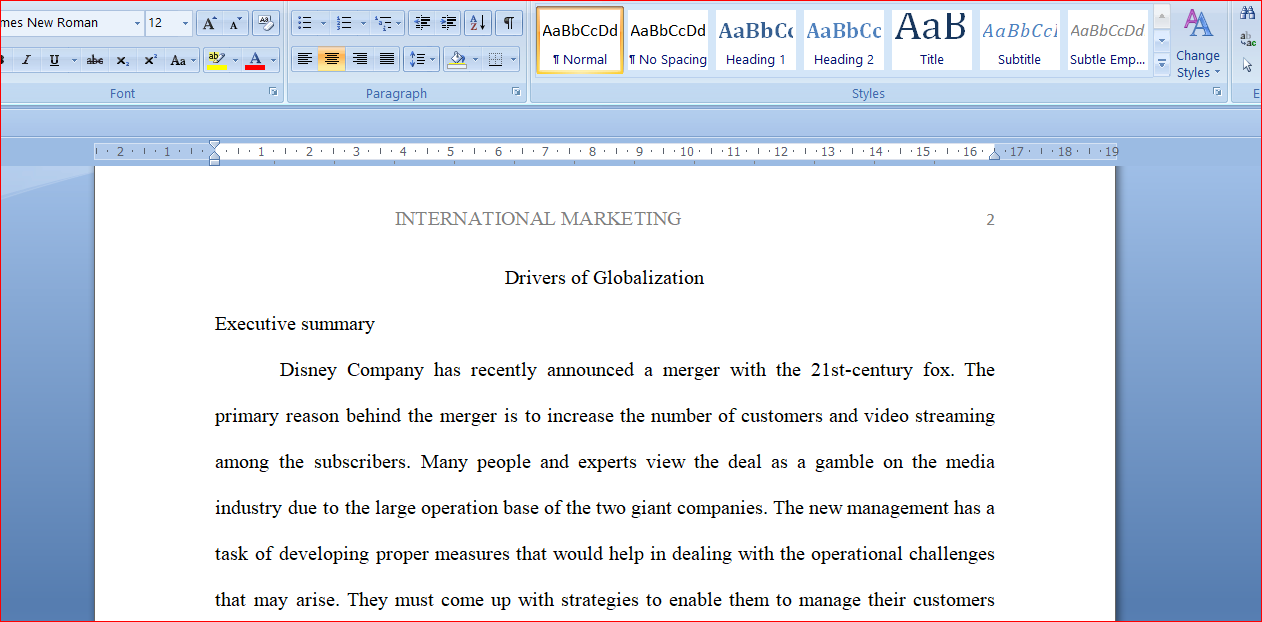Toggle Underline formatting
The image size is (1262, 622).
pos(54,60)
